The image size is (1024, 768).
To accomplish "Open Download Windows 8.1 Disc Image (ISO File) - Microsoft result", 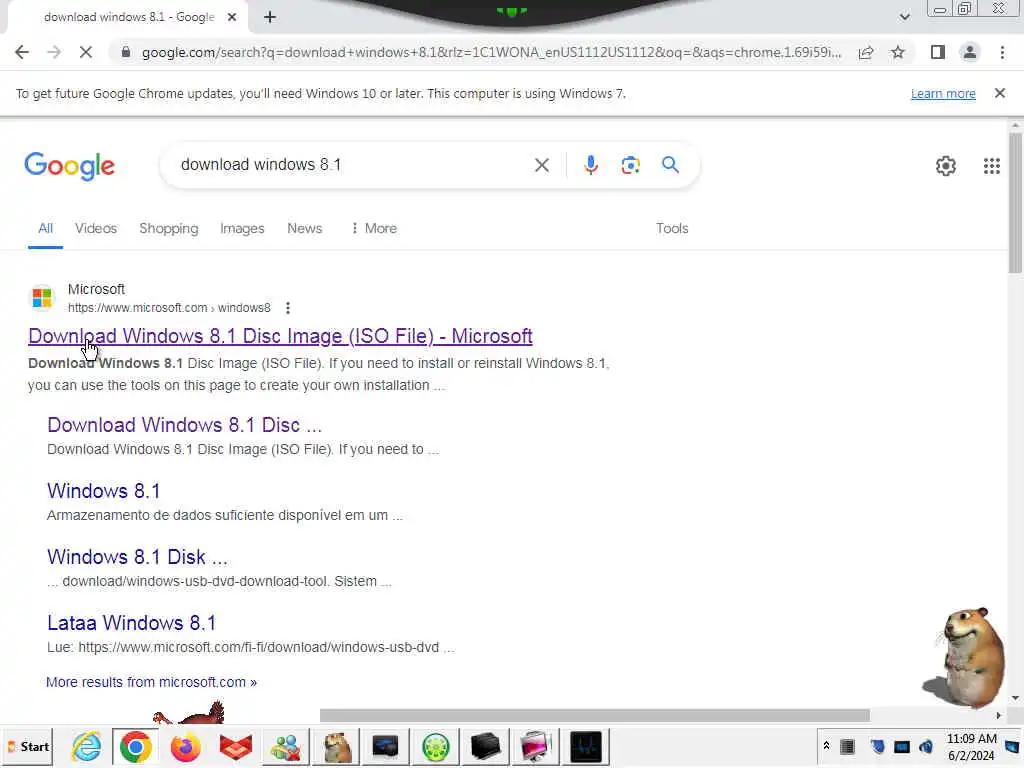I will click(x=280, y=336).
